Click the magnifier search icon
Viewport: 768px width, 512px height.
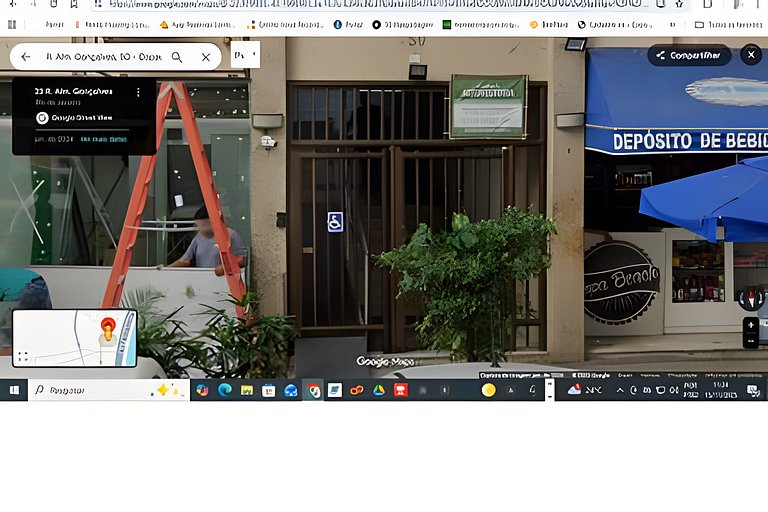[177, 57]
